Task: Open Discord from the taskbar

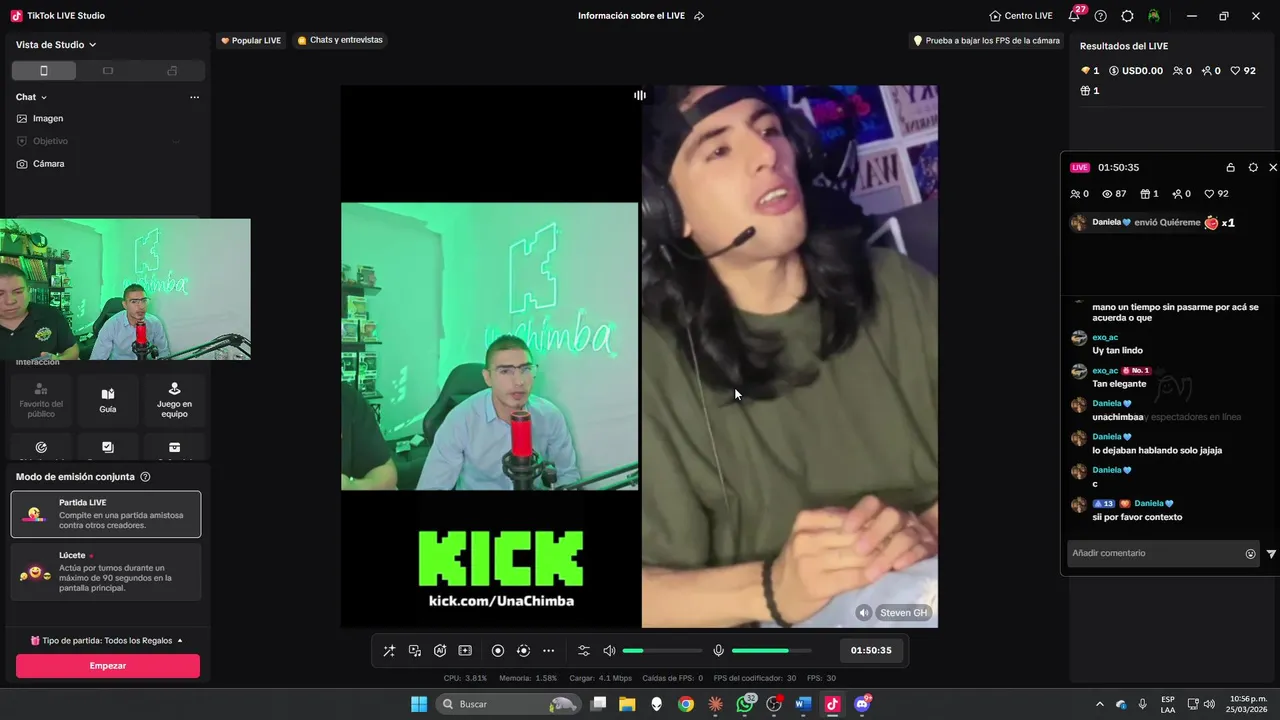Action: coord(862,704)
